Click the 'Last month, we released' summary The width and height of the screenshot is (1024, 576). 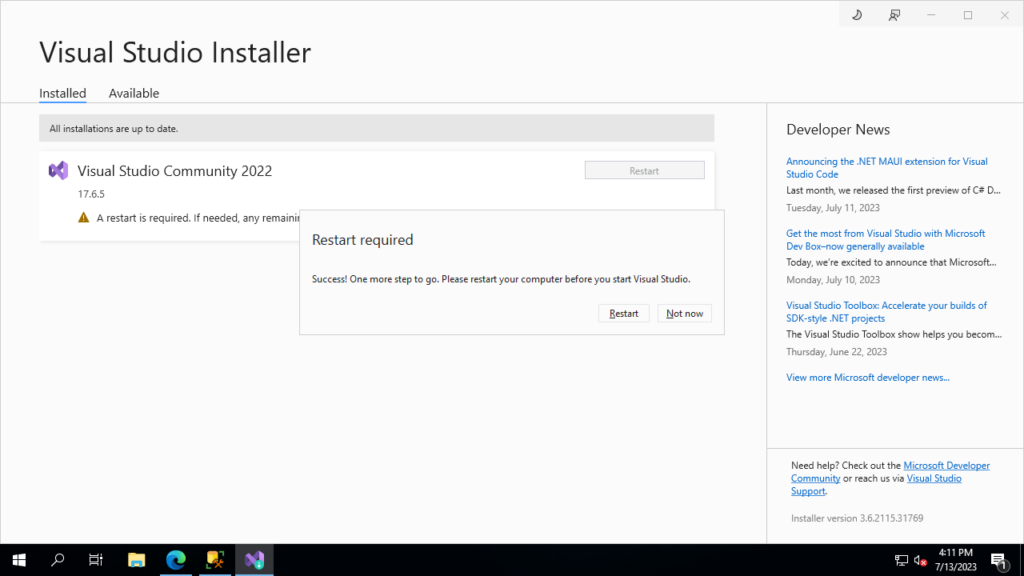click(893, 191)
